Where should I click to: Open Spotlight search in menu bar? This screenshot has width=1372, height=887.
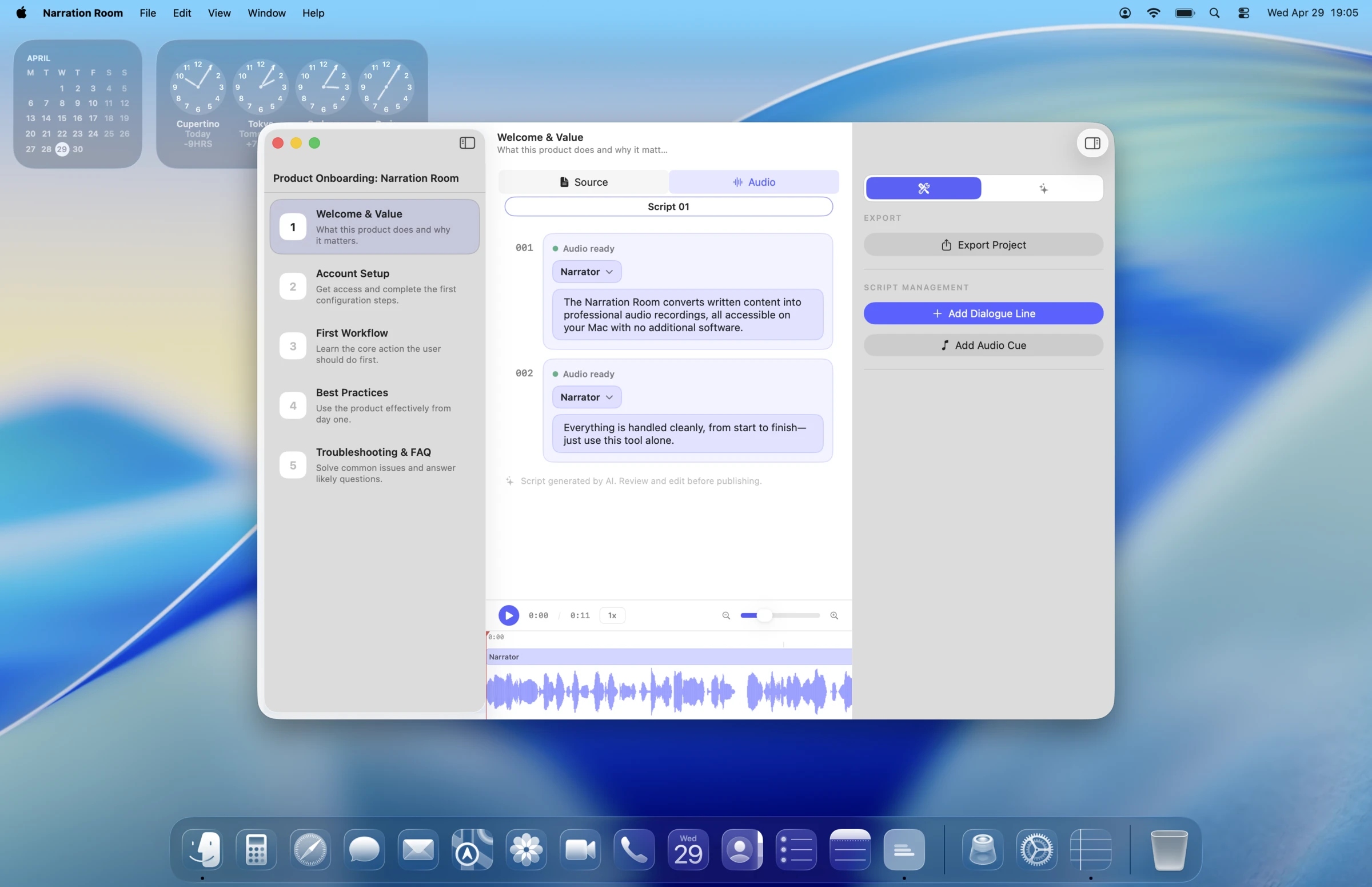click(x=1214, y=13)
